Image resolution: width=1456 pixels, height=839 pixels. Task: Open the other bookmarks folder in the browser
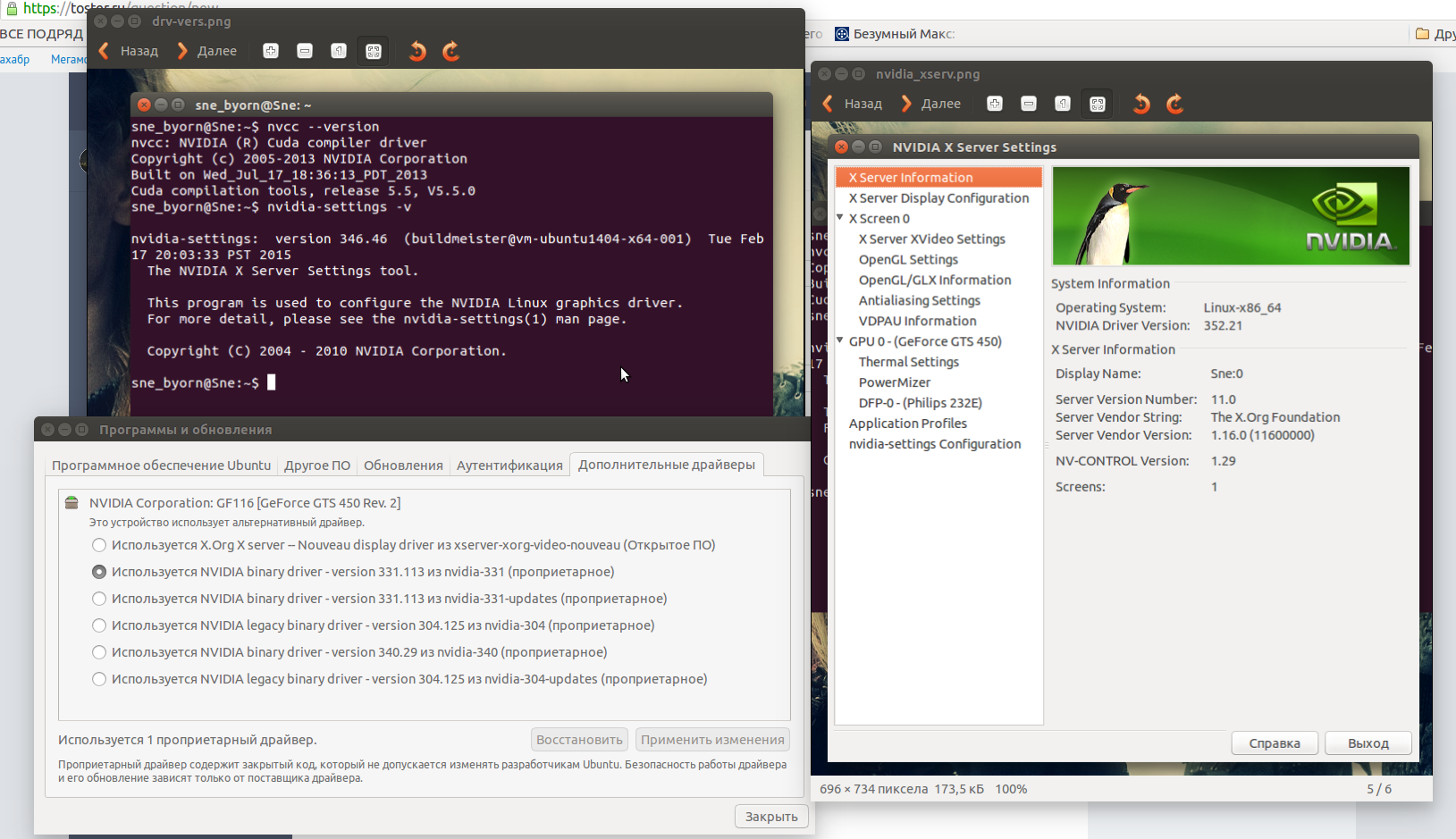click(x=1435, y=34)
